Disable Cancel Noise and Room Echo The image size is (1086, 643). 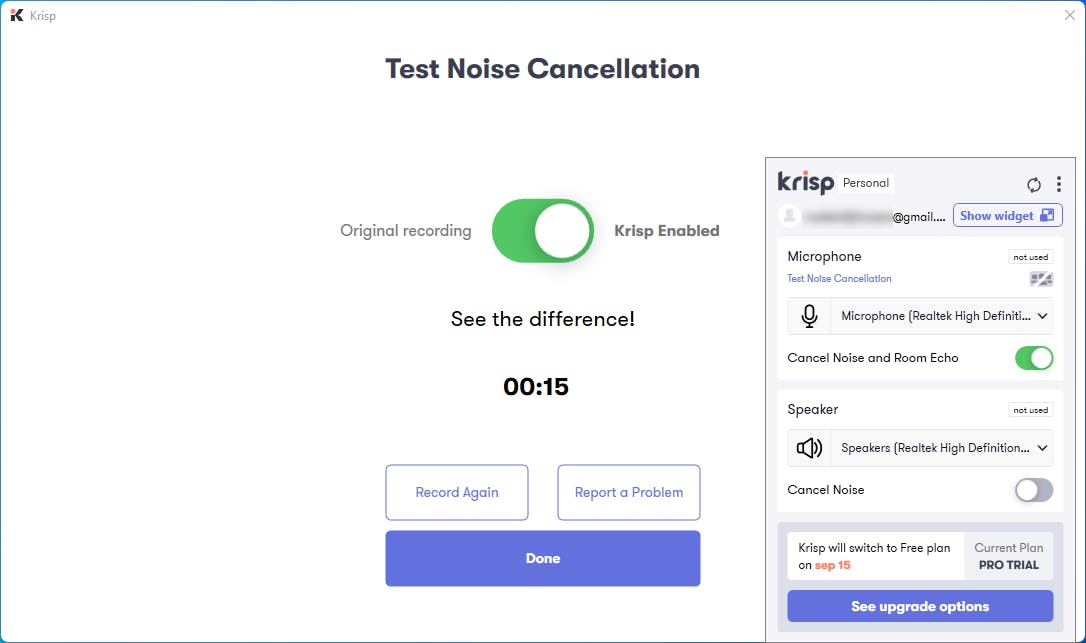click(x=1034, y=358)
